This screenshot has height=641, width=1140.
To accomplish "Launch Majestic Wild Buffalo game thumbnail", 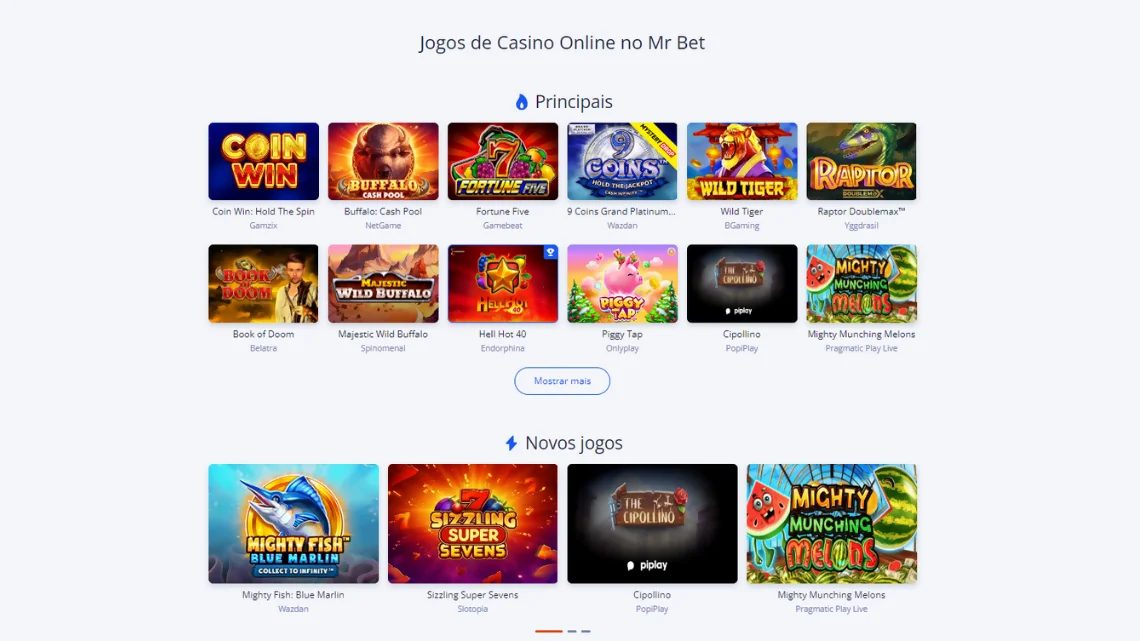I will (383, 283).
